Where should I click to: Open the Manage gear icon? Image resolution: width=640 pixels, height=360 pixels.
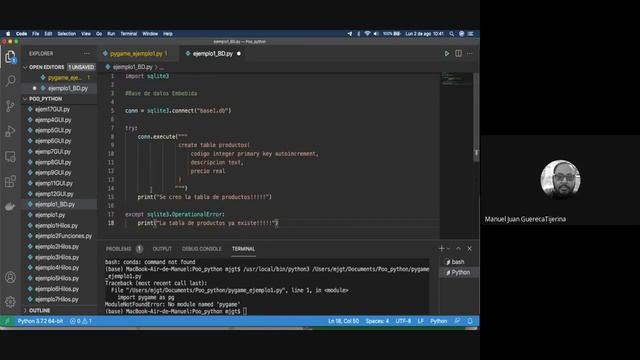[x=11, y=302]
